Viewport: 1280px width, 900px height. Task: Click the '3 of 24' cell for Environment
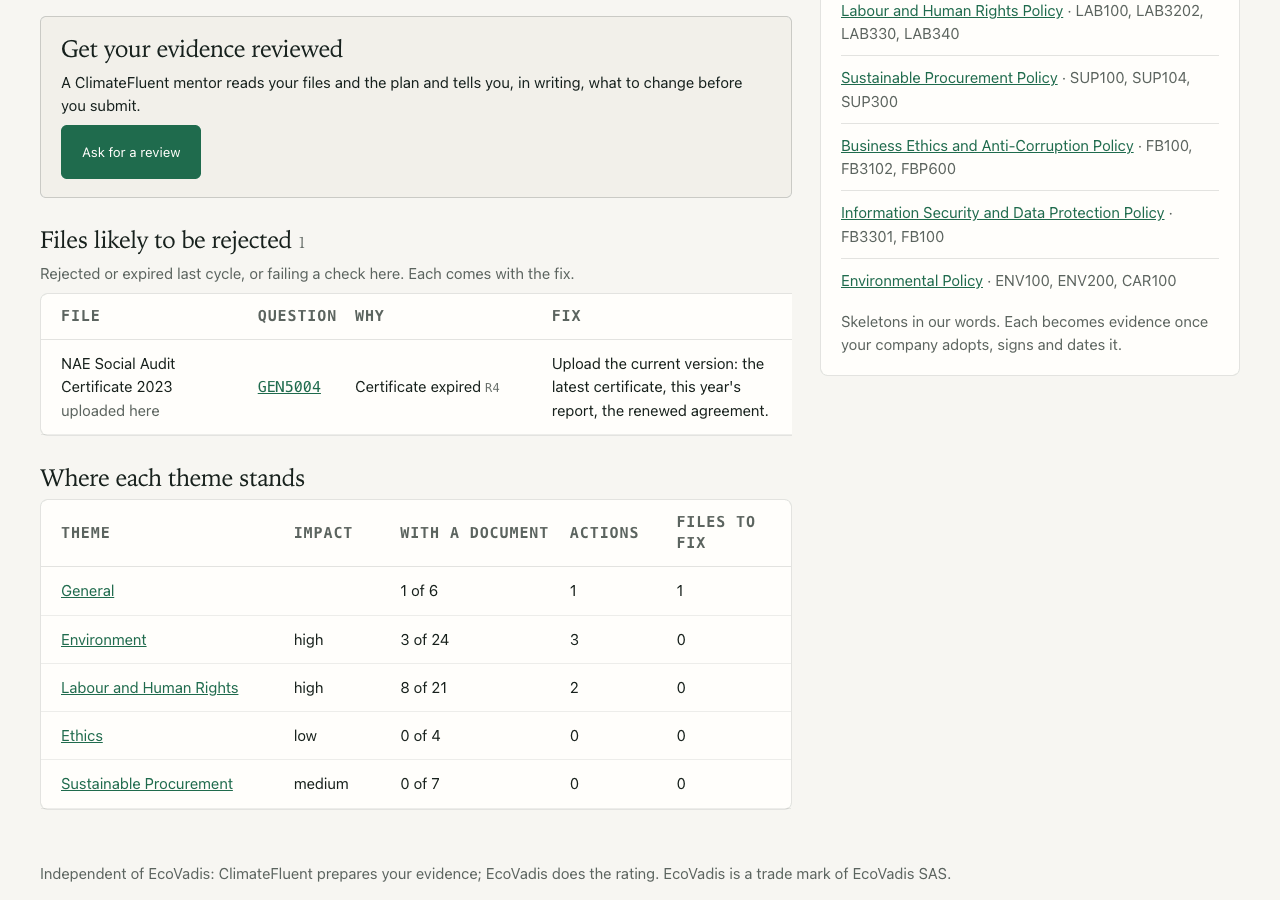[425, 639]
